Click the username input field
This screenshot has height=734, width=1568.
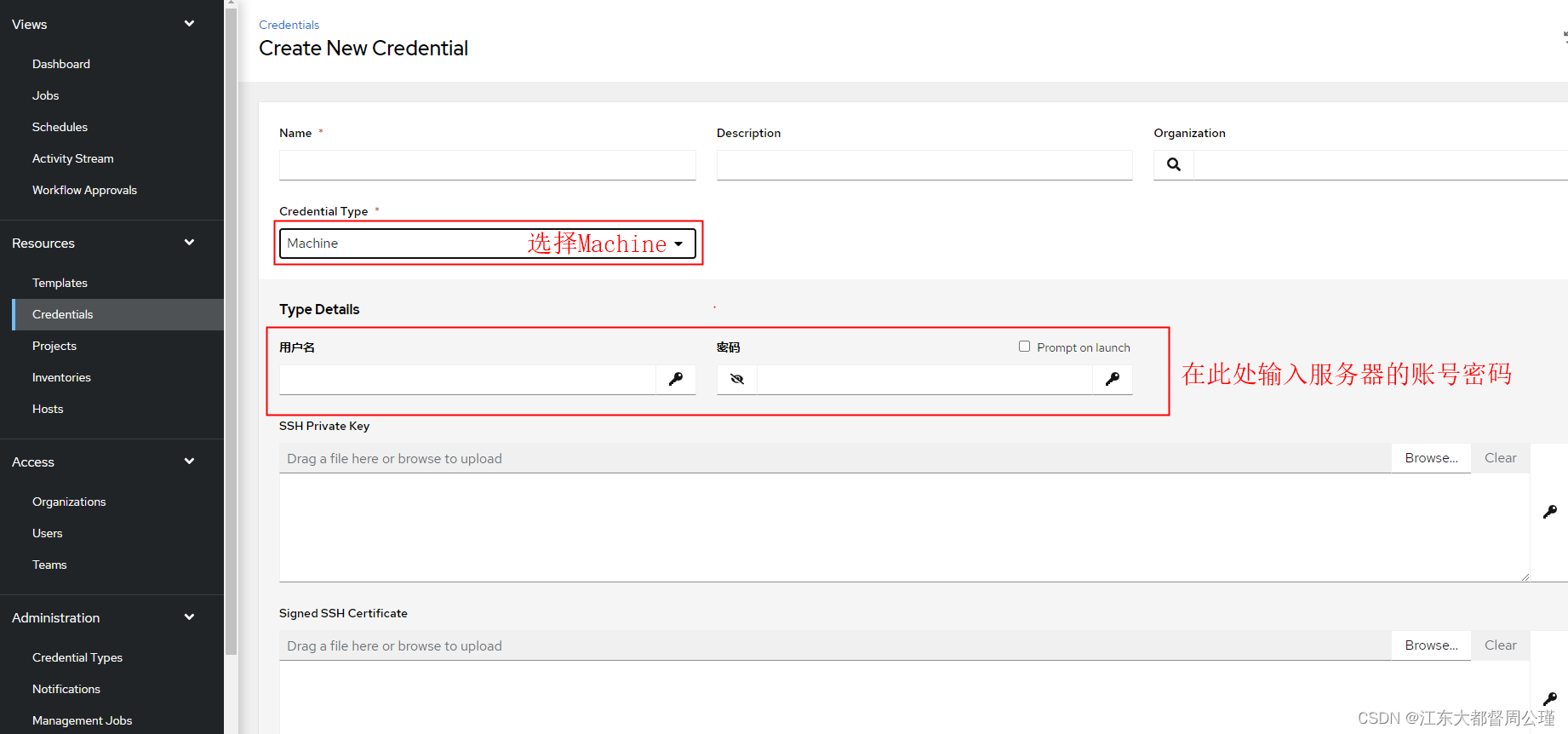[x=467, y=380]
